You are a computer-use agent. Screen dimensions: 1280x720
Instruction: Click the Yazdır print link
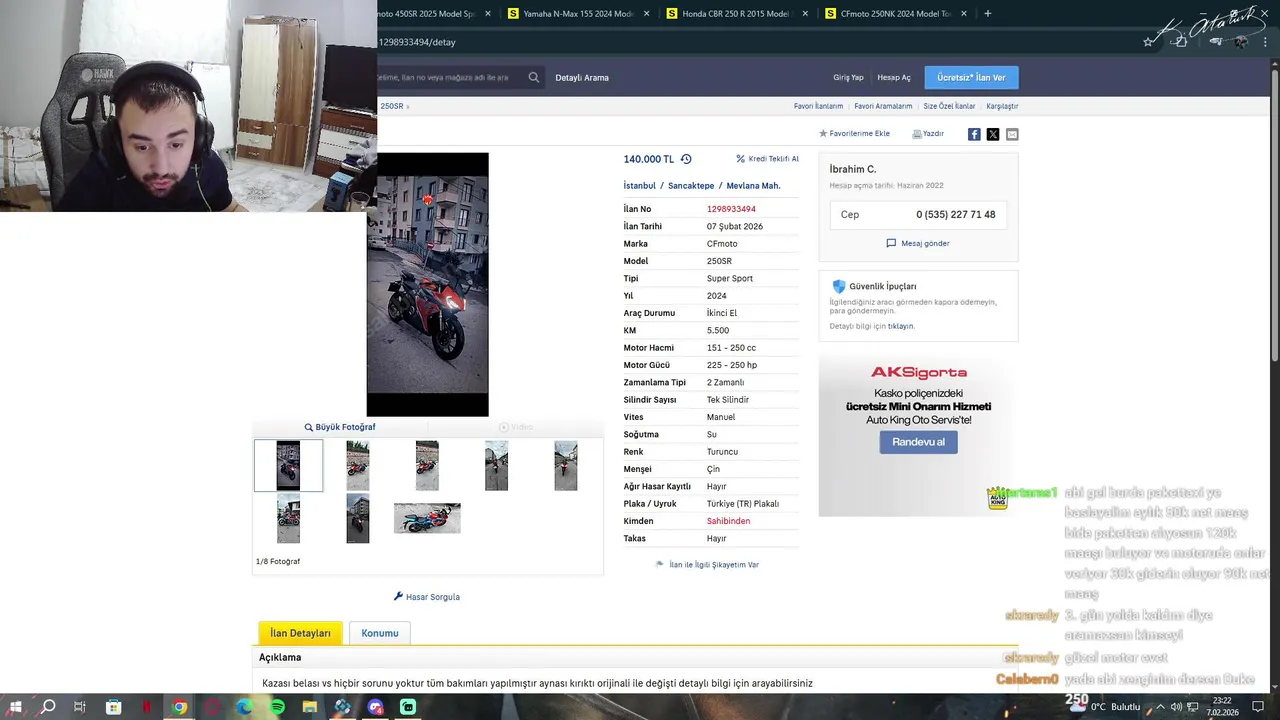pyautogui.click(x=928, y=133)
